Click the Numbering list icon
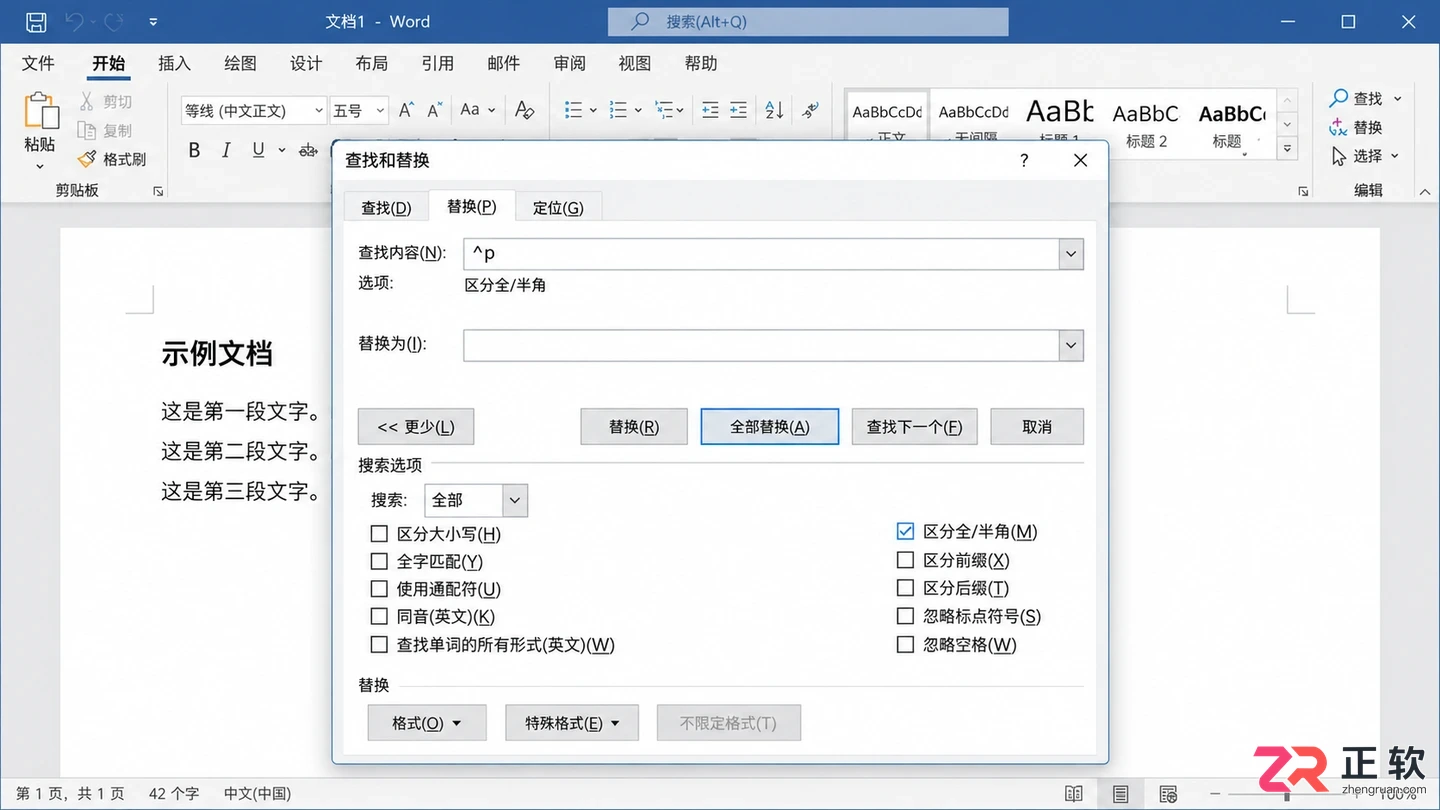This screenshot has height=810, width=1440. 618,110
